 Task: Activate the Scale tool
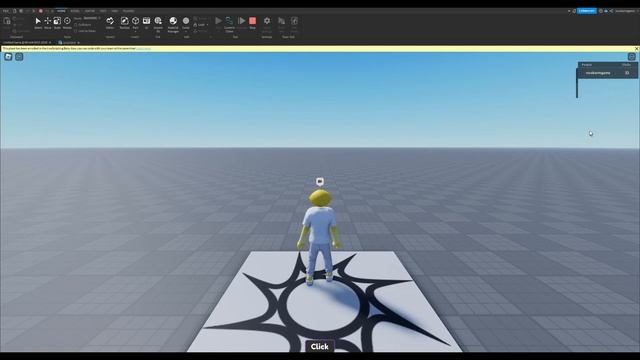(57, 22)
